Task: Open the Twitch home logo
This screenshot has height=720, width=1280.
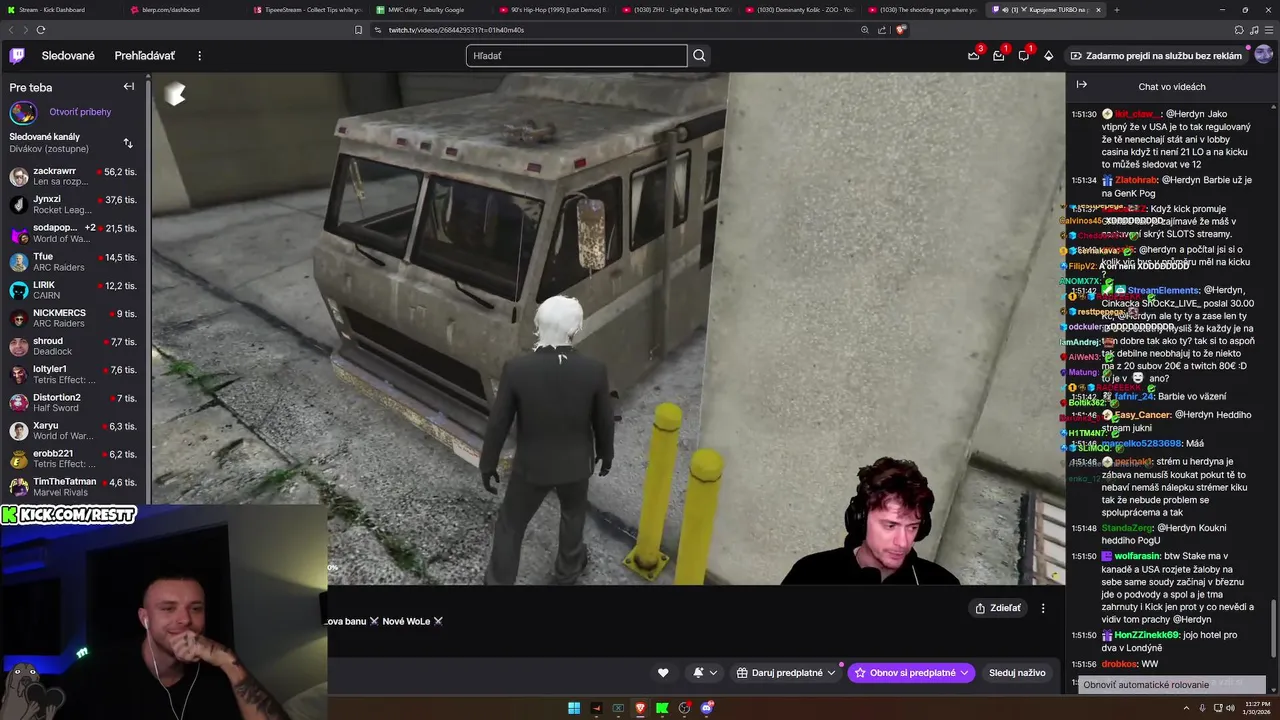Action: 17,56
